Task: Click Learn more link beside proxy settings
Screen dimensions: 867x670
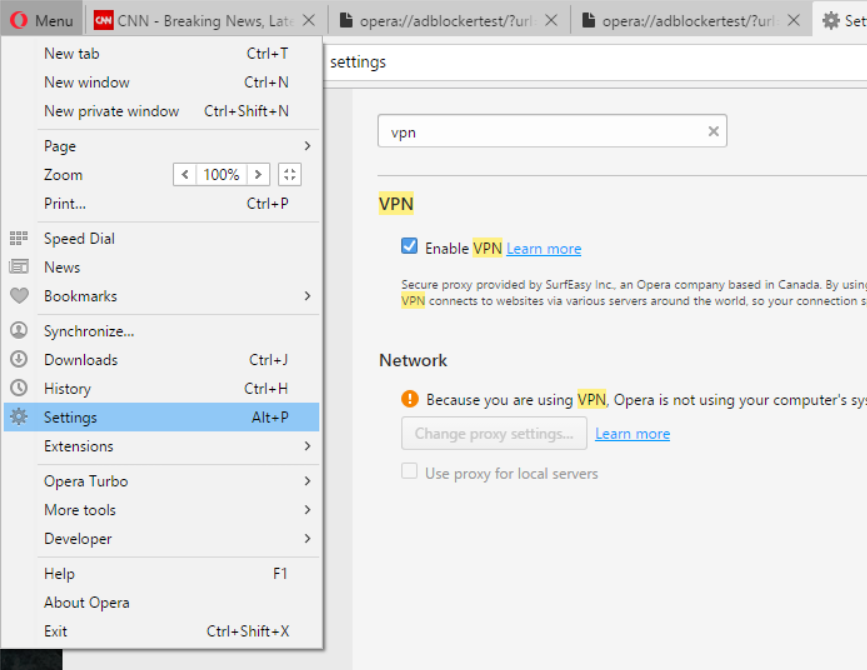Action: [632, 434]
